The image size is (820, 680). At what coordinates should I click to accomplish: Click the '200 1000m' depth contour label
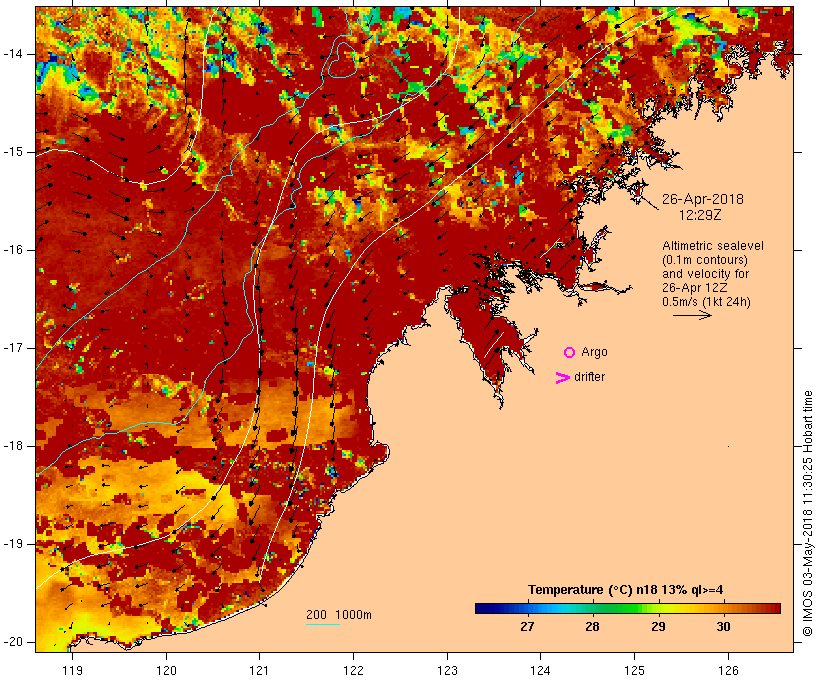[x=339, y=615]
